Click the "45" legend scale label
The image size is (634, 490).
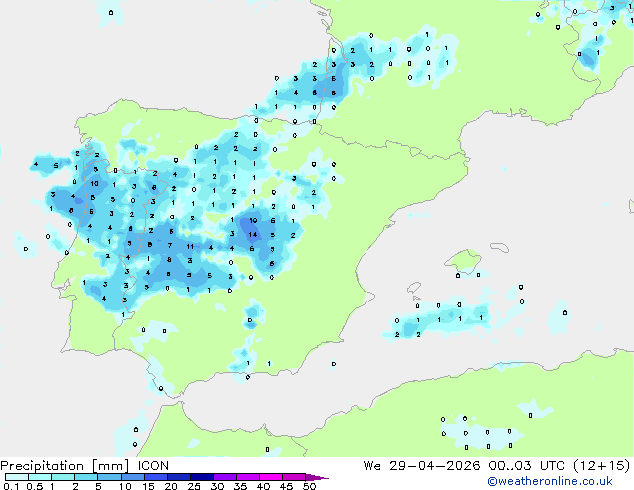click(286, 486)
